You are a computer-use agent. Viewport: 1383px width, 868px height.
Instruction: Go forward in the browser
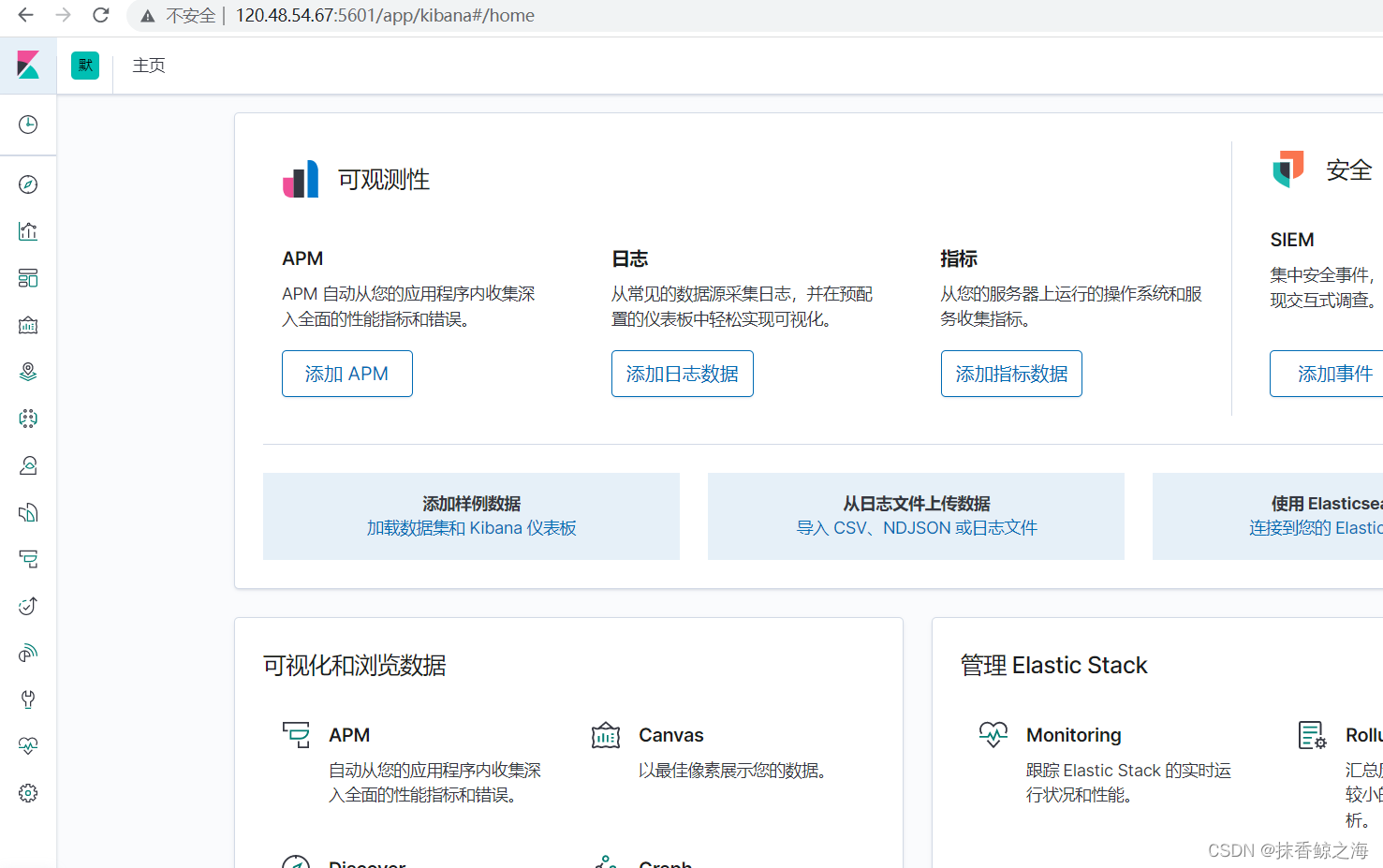pyautogui.click(x=63, y=15)
